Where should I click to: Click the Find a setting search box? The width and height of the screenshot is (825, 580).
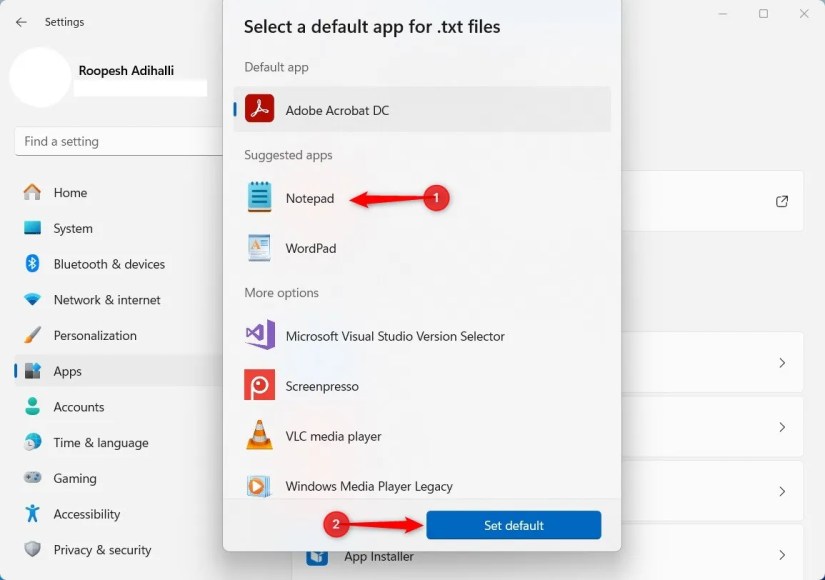click(x=119, y=141)
